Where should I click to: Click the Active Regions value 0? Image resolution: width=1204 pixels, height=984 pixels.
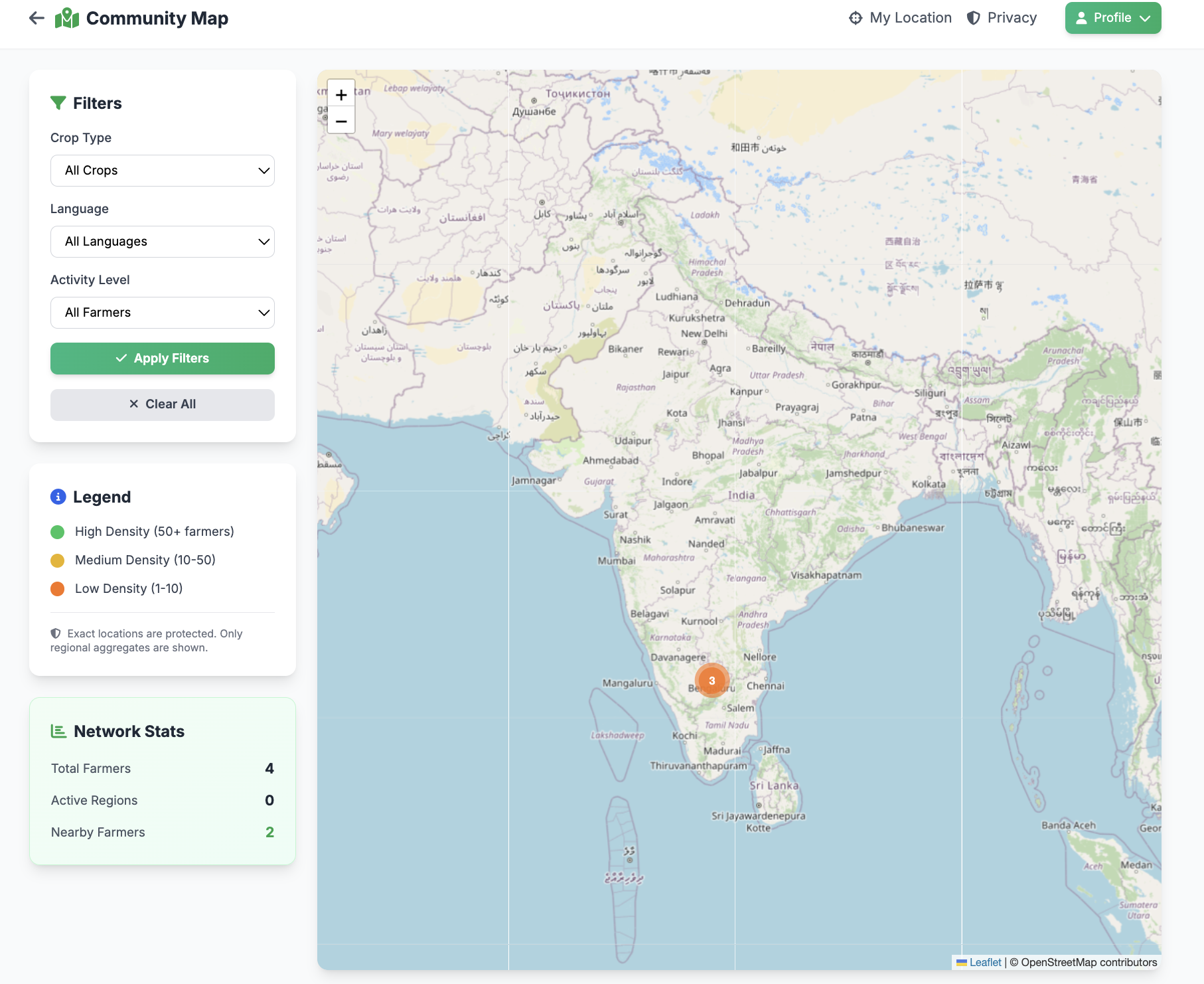click(x=269, y=800)
